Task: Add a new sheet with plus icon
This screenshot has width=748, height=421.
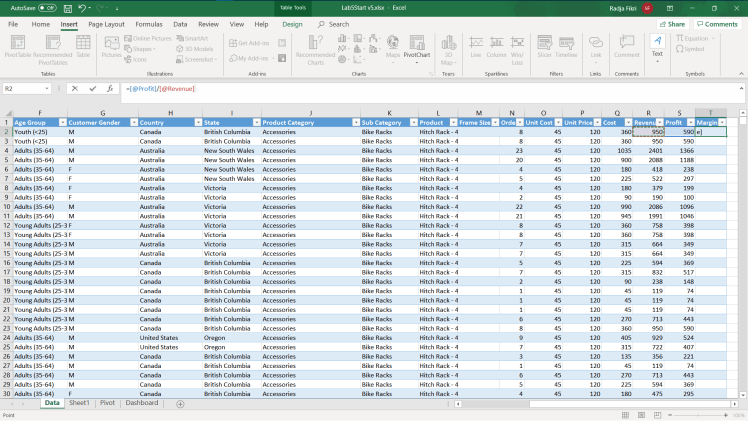Action: (180, 403)
